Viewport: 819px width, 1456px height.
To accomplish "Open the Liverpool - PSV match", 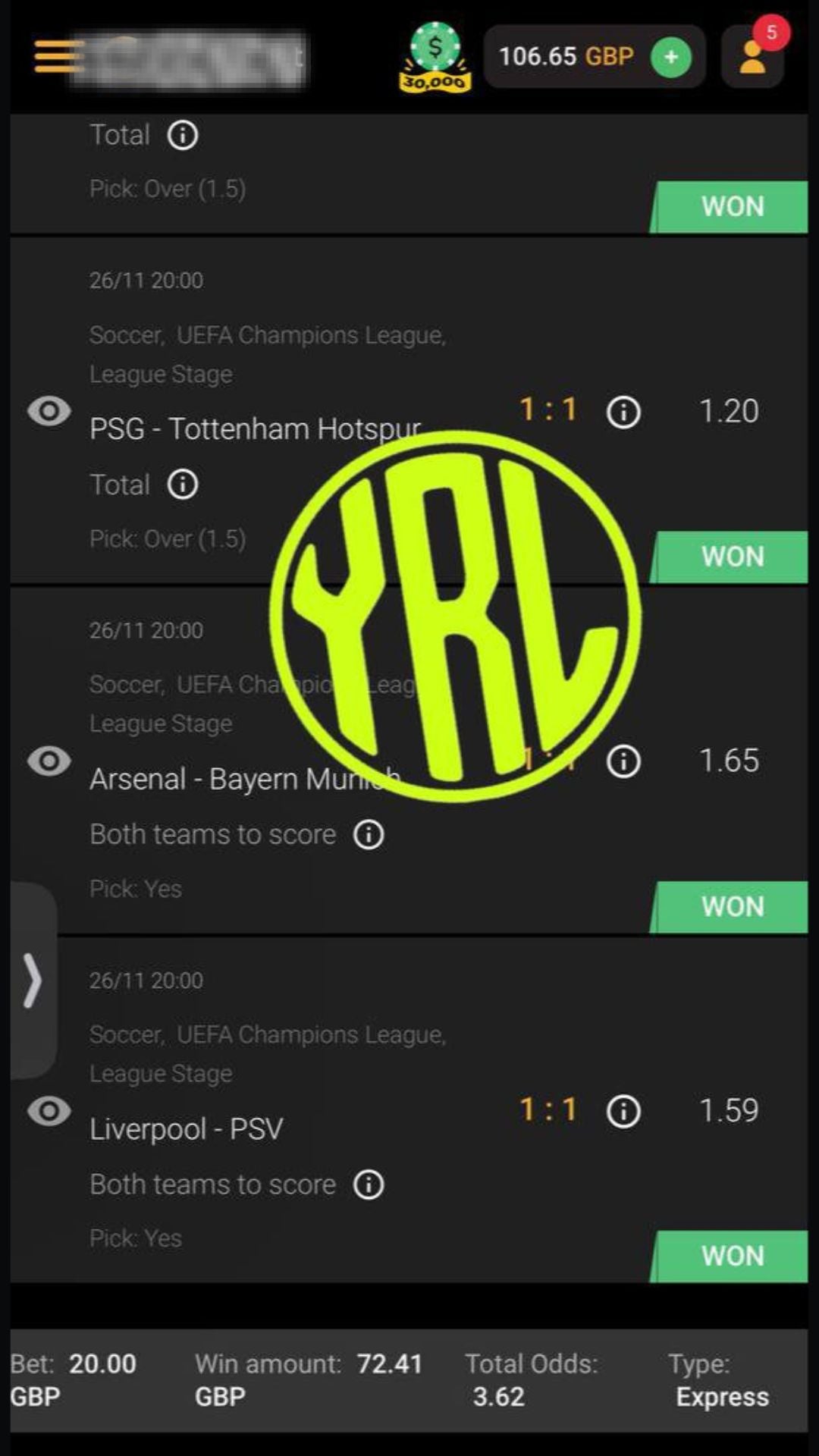I will 187,1129.
